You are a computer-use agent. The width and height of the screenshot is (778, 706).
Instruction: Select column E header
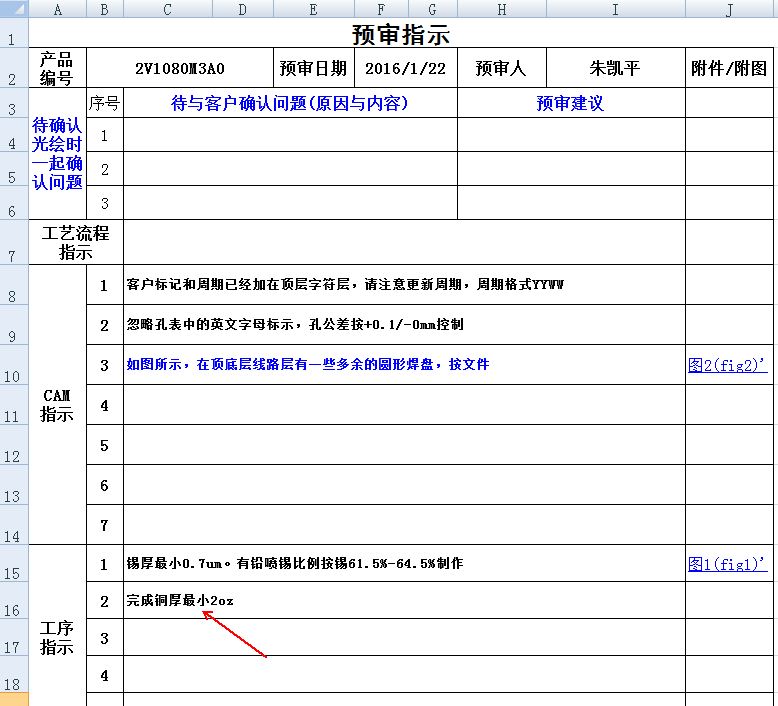314,8
